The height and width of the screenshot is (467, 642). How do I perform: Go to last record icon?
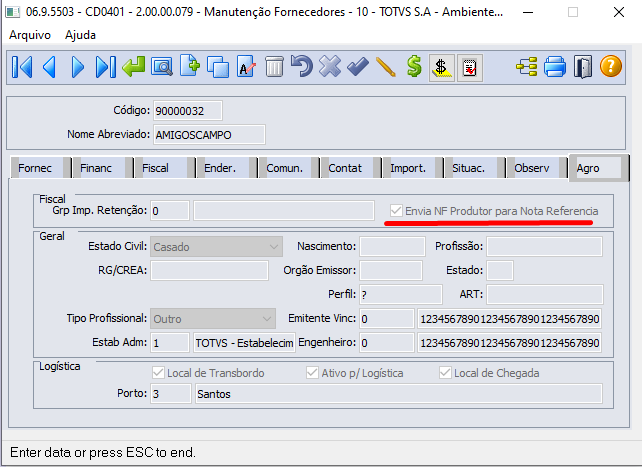coord(105,67)
